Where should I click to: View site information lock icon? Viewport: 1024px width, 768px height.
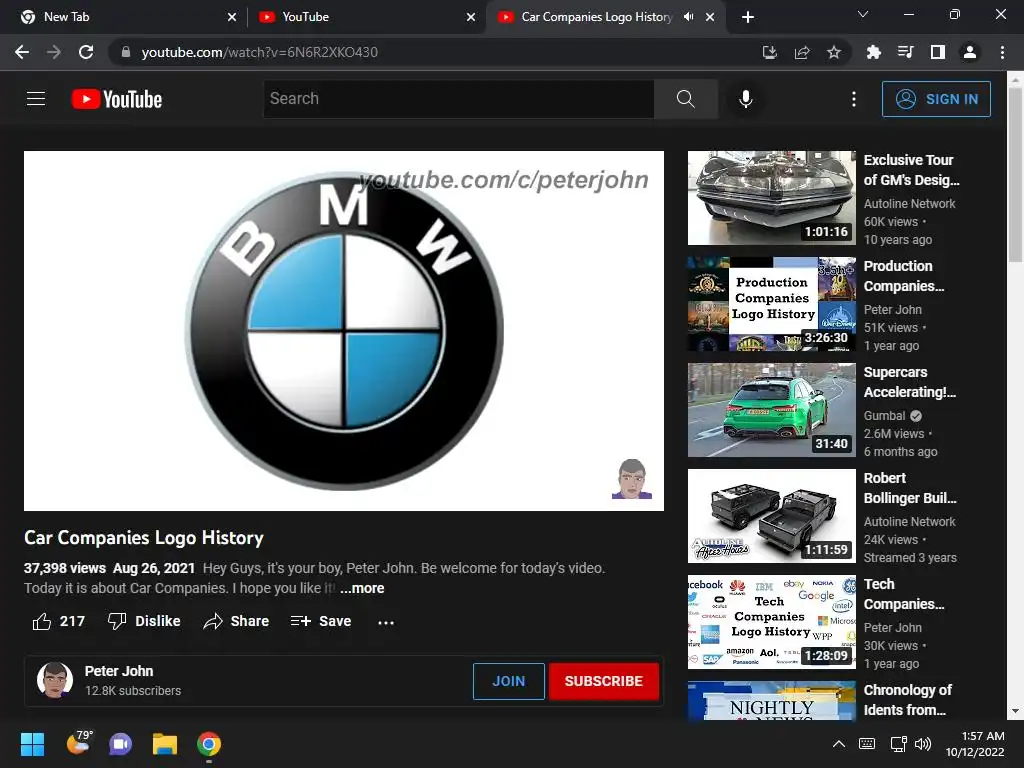tap(126, 52)
